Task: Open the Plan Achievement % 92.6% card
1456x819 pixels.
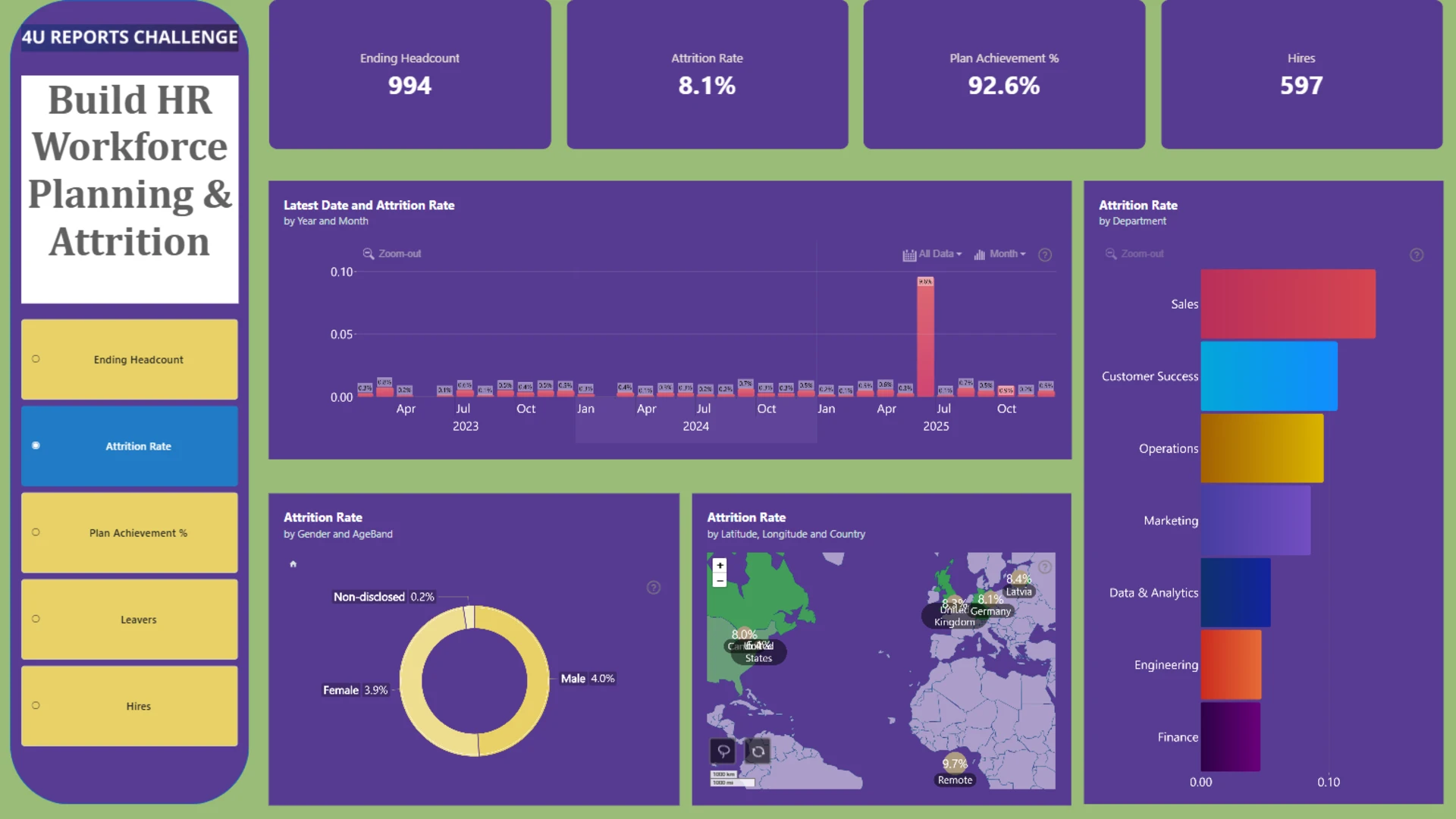Action: pyautogui.click(x=1004, y=74)
